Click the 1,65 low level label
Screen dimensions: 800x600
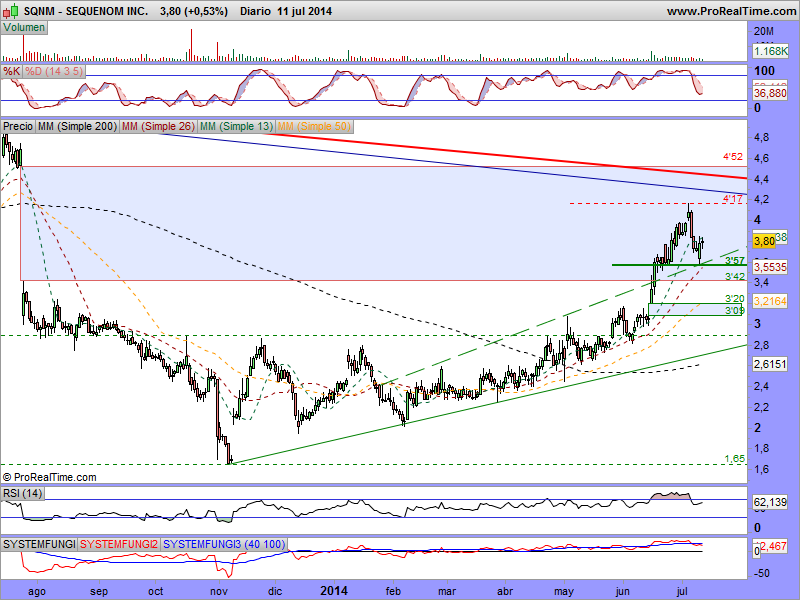point(735,459)
